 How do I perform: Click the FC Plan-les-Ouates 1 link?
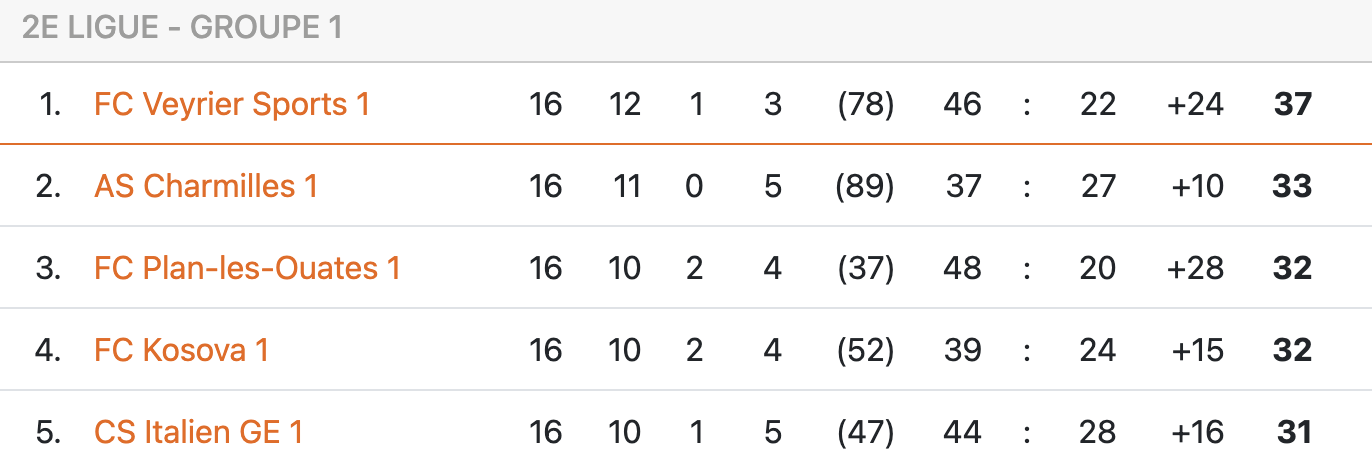coord(247,268)
